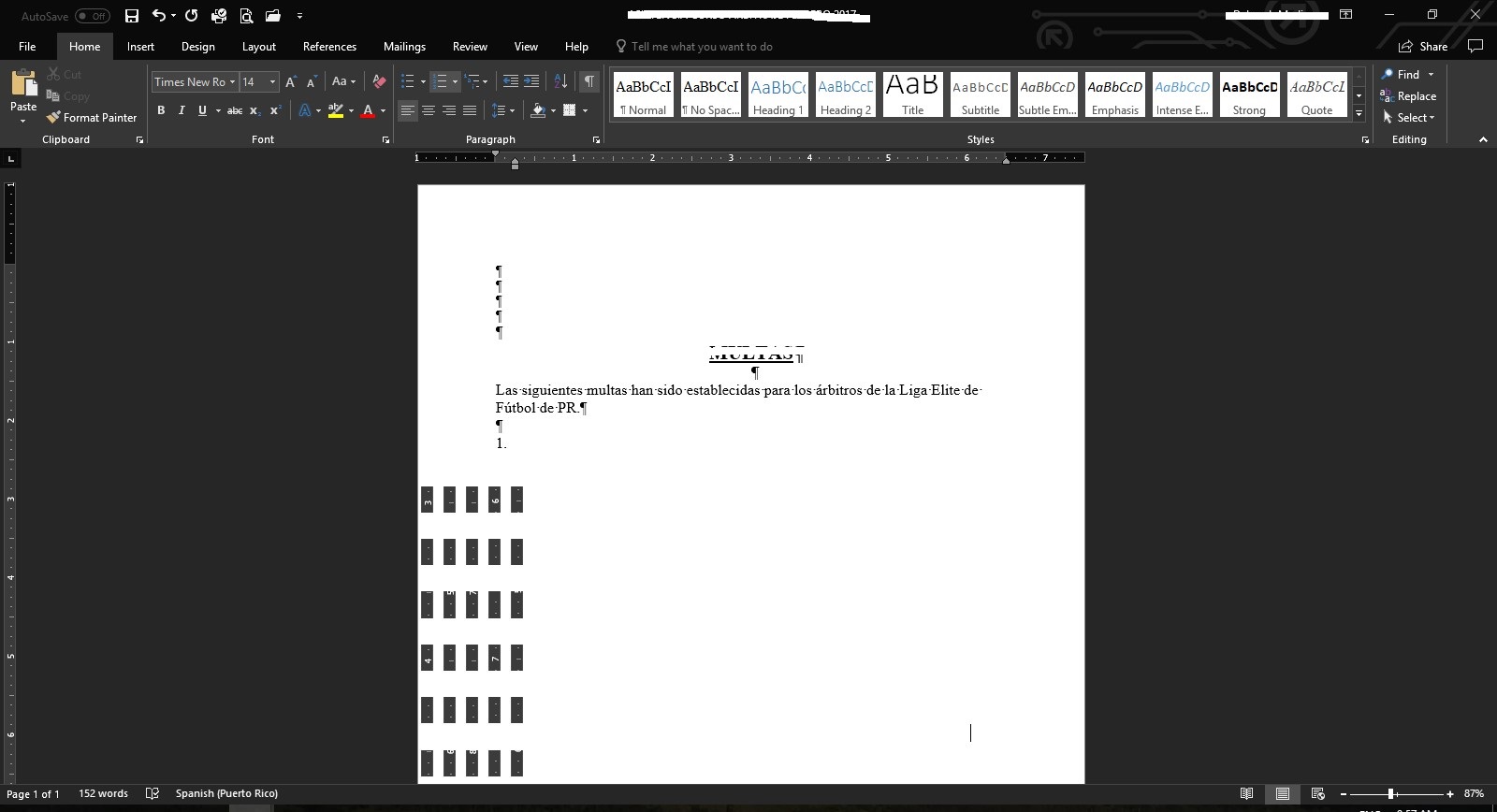Screen dimensions: 1497x812
Task: Click the Undo arrow icon
Action: [x=159, y=16]
